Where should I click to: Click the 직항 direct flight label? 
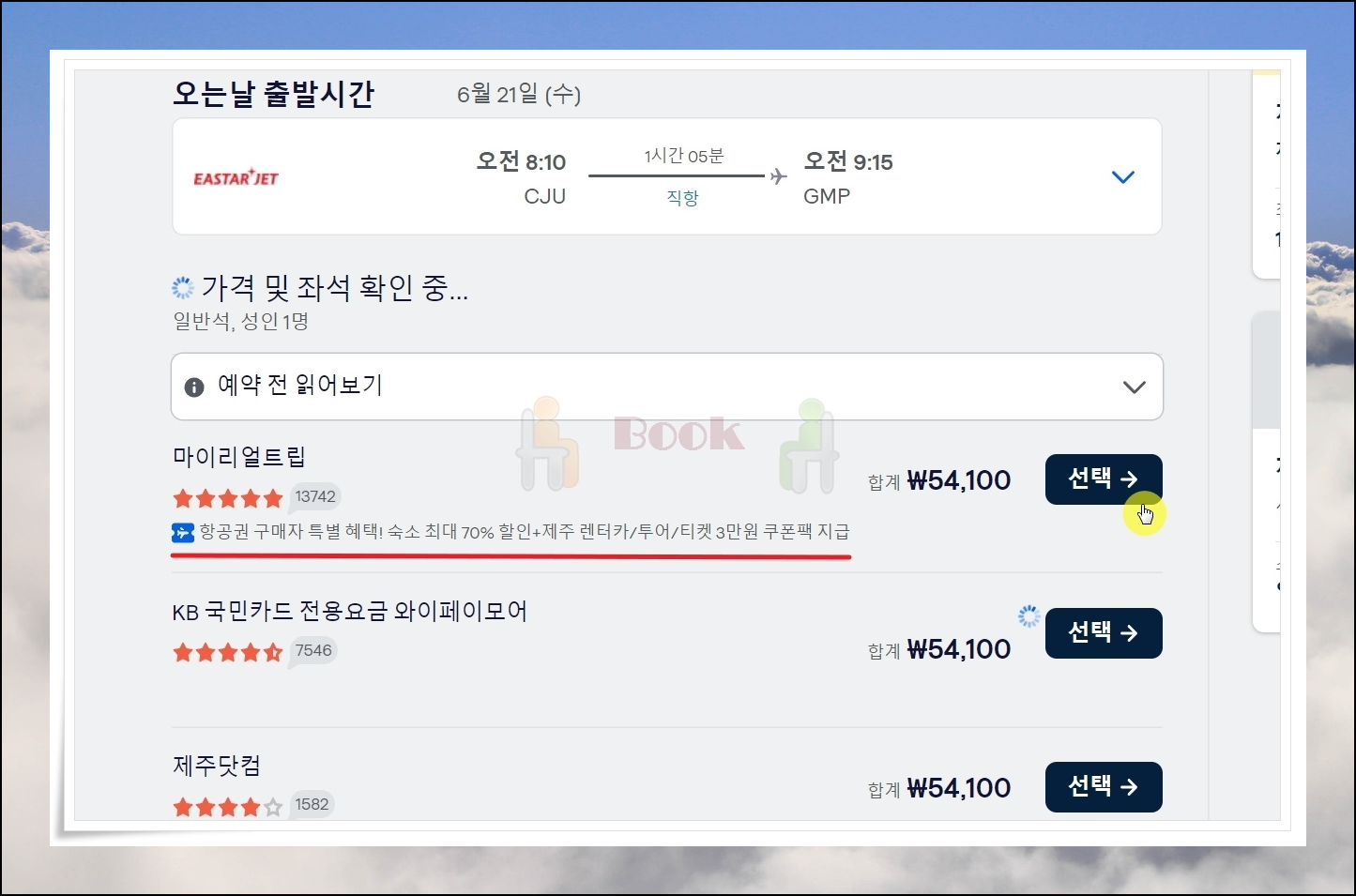(x=682, y=198)
